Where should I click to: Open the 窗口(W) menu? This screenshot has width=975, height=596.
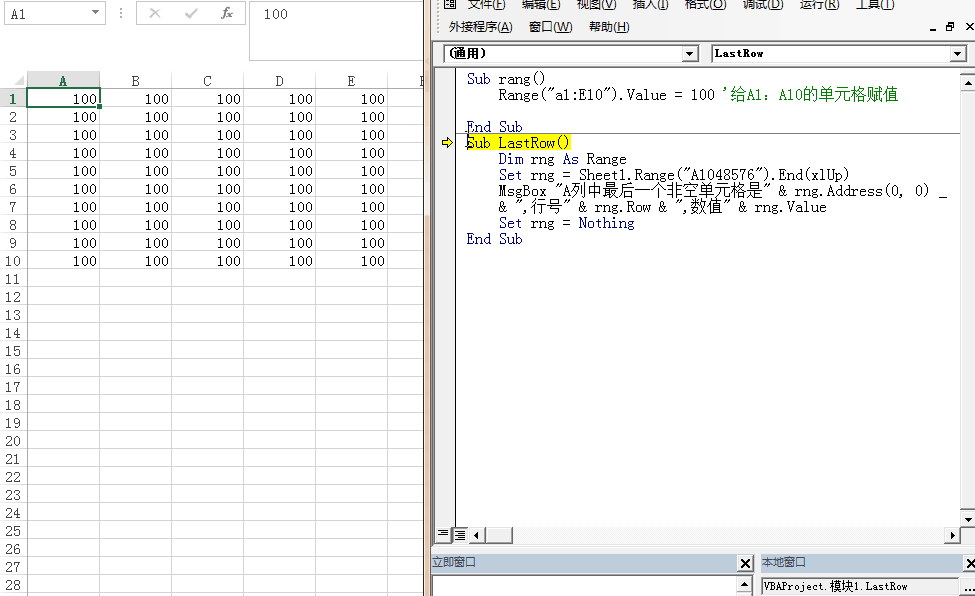coord(550,27)
